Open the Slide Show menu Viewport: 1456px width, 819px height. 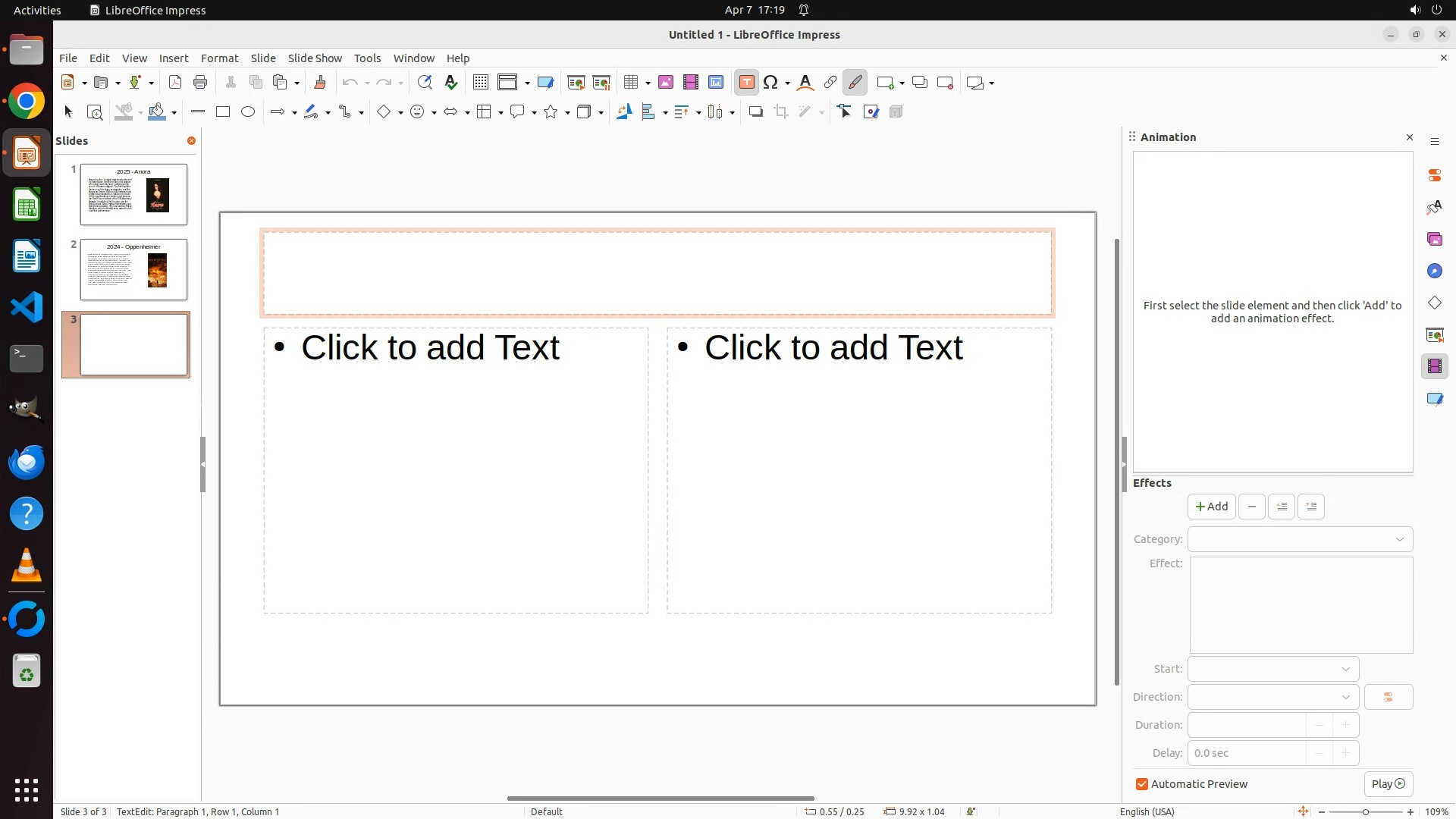click(315, 58)
